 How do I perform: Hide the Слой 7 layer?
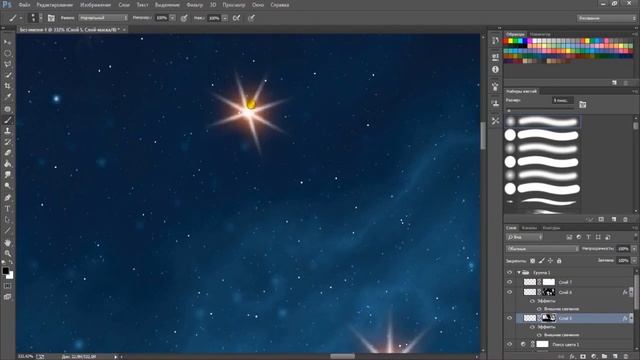509,282
